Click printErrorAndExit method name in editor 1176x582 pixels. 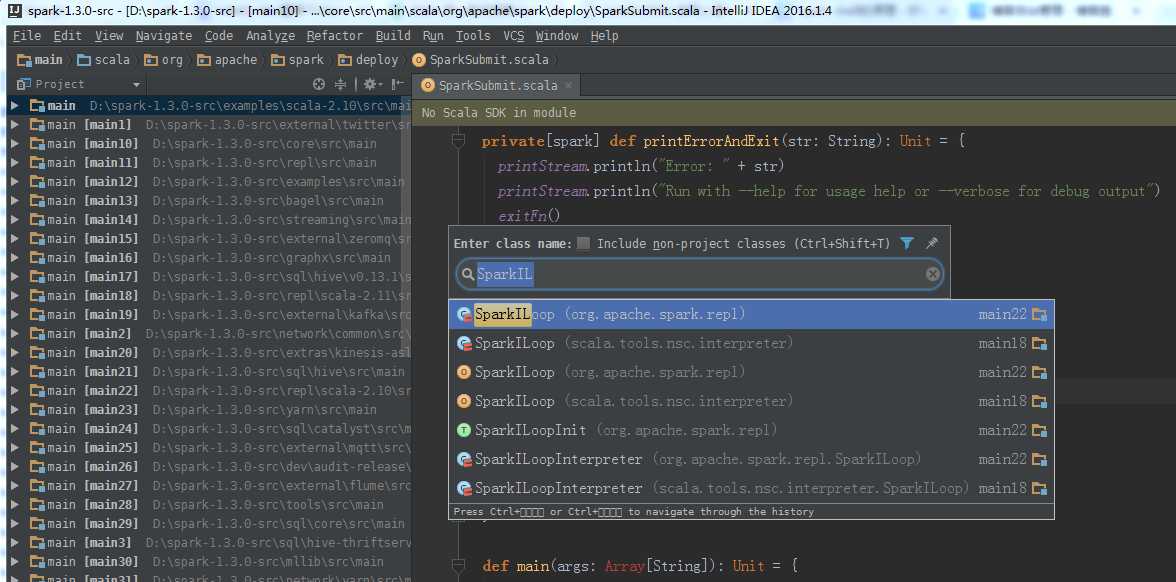(712, 141)
